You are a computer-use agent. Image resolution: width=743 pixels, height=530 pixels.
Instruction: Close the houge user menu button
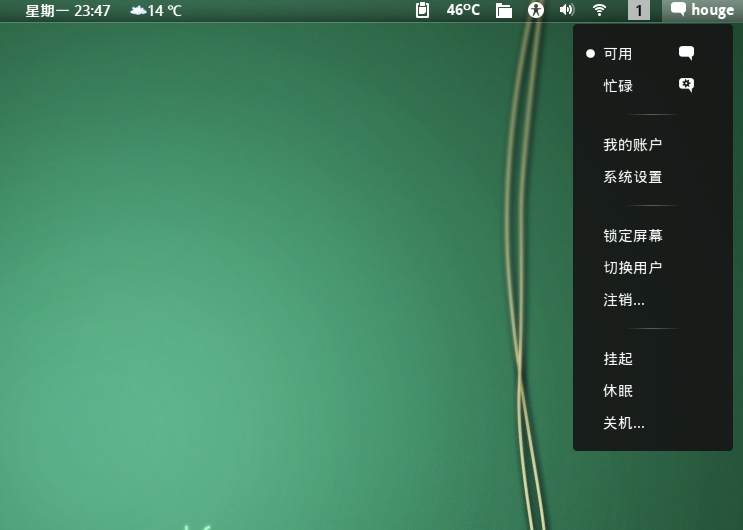tap(702, 10)
